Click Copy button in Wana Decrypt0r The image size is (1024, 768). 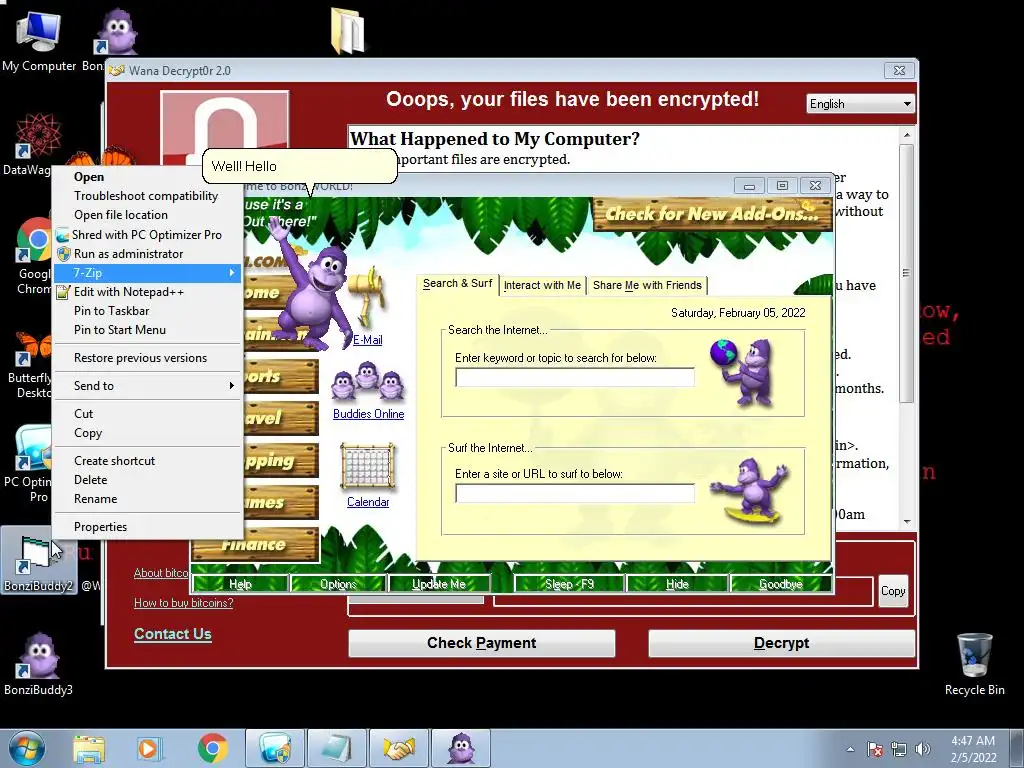(893, 591)
